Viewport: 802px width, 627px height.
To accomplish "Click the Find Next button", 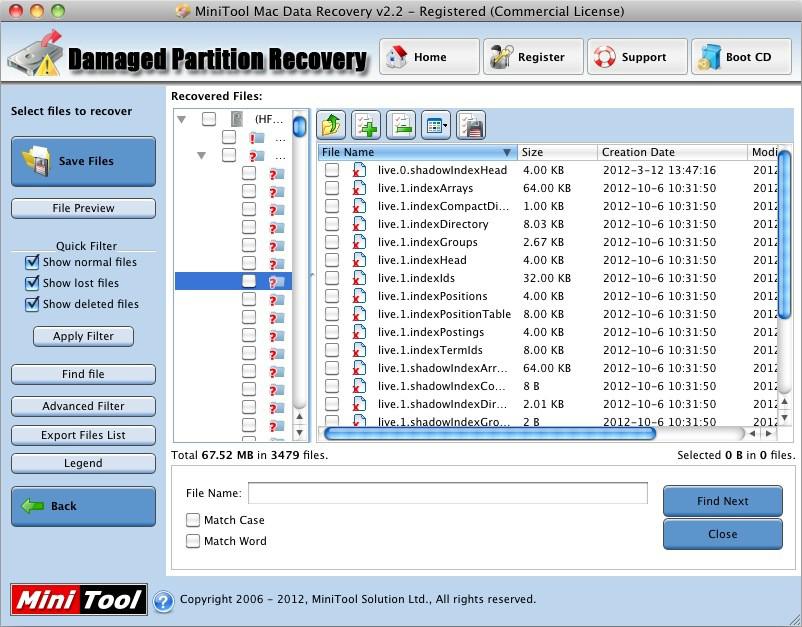I will coord(723,501).
